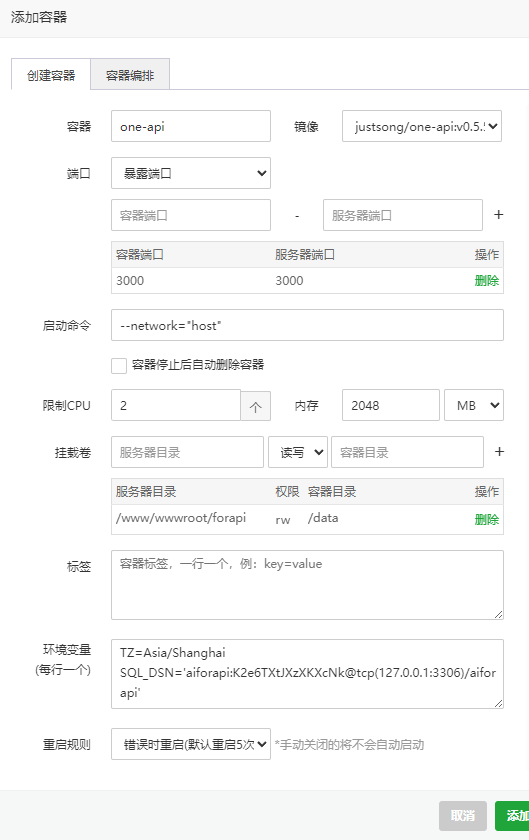Delete the /www/wwwroot/forapi volume row
Screen dimensions: 529x840
(x=487, y=519)
